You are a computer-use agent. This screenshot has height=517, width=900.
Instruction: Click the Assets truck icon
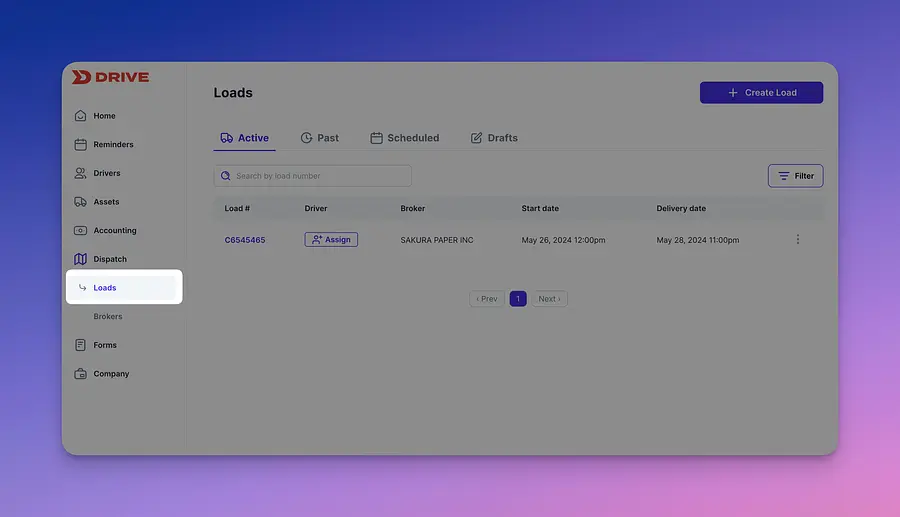click(x=80, y=202)
